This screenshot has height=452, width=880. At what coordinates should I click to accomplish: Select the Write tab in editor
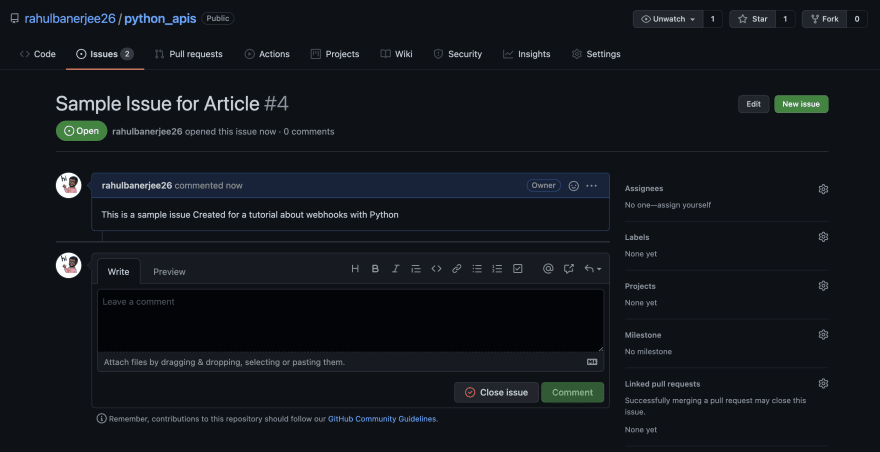point(118,271)
